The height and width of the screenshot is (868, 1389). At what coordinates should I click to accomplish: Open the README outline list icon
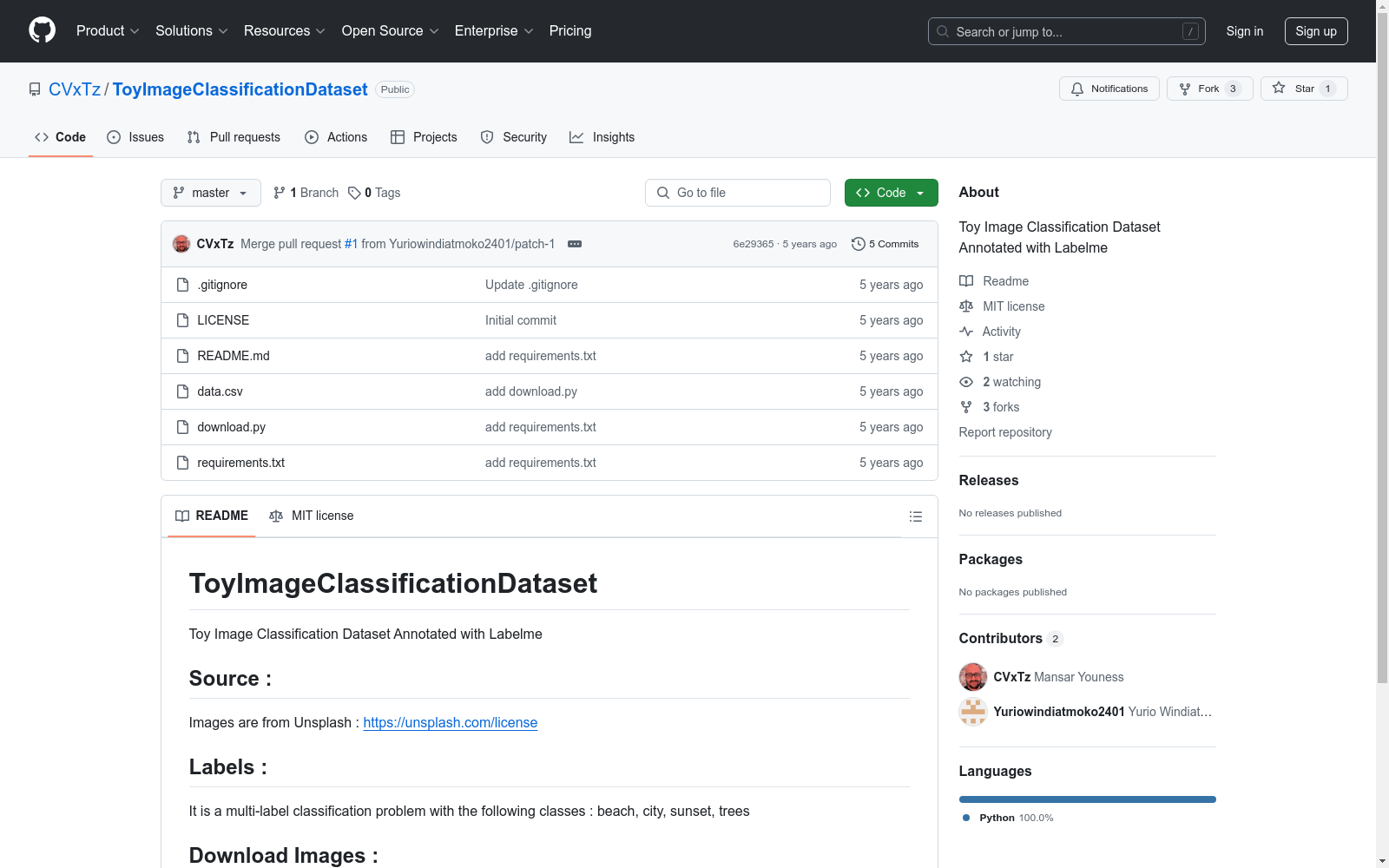[915, 516]
